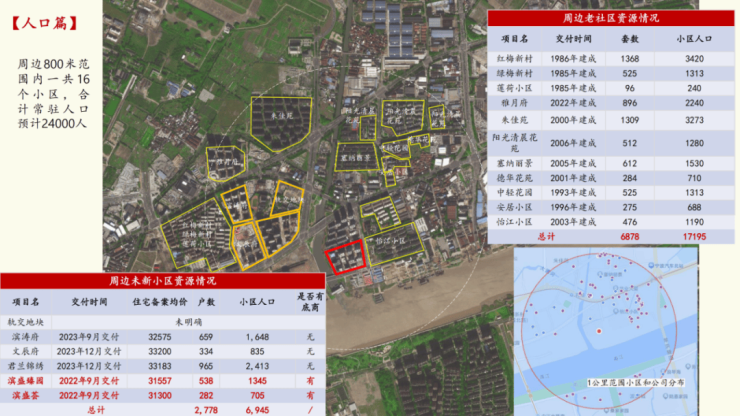Viewport: 740px width, 416px height.
Task: Click the 32575 price value
Action: 160,337
